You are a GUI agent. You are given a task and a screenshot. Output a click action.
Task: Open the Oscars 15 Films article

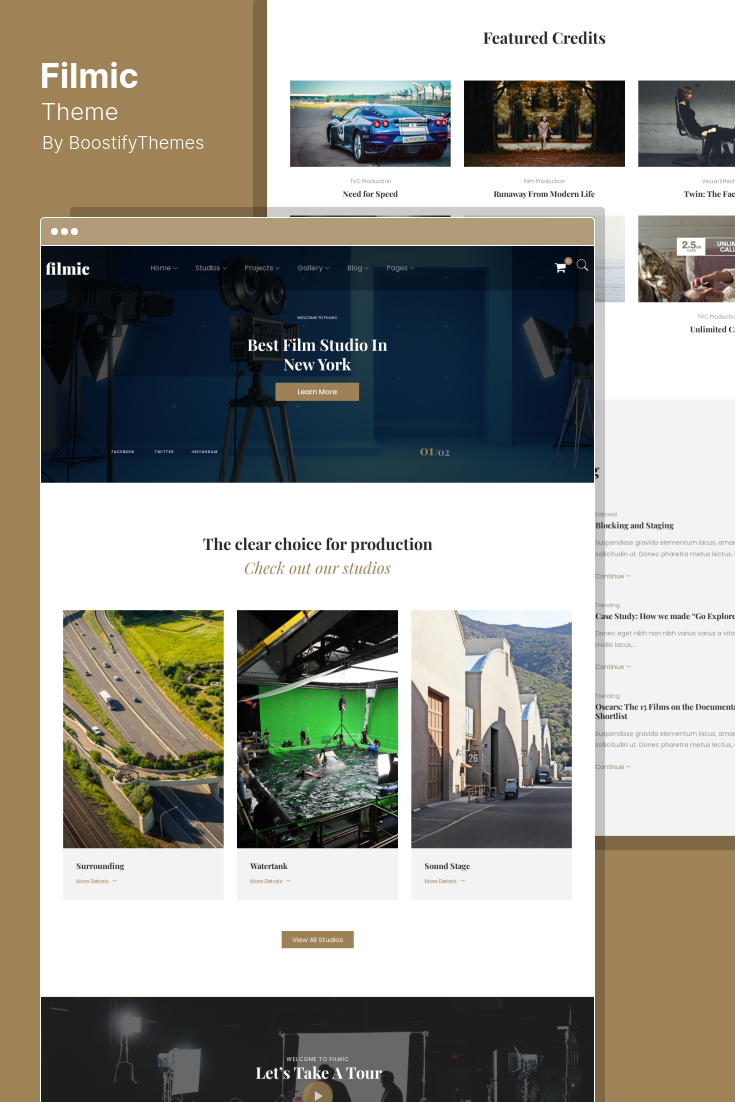pyautogui.click(x=665, y=711)
